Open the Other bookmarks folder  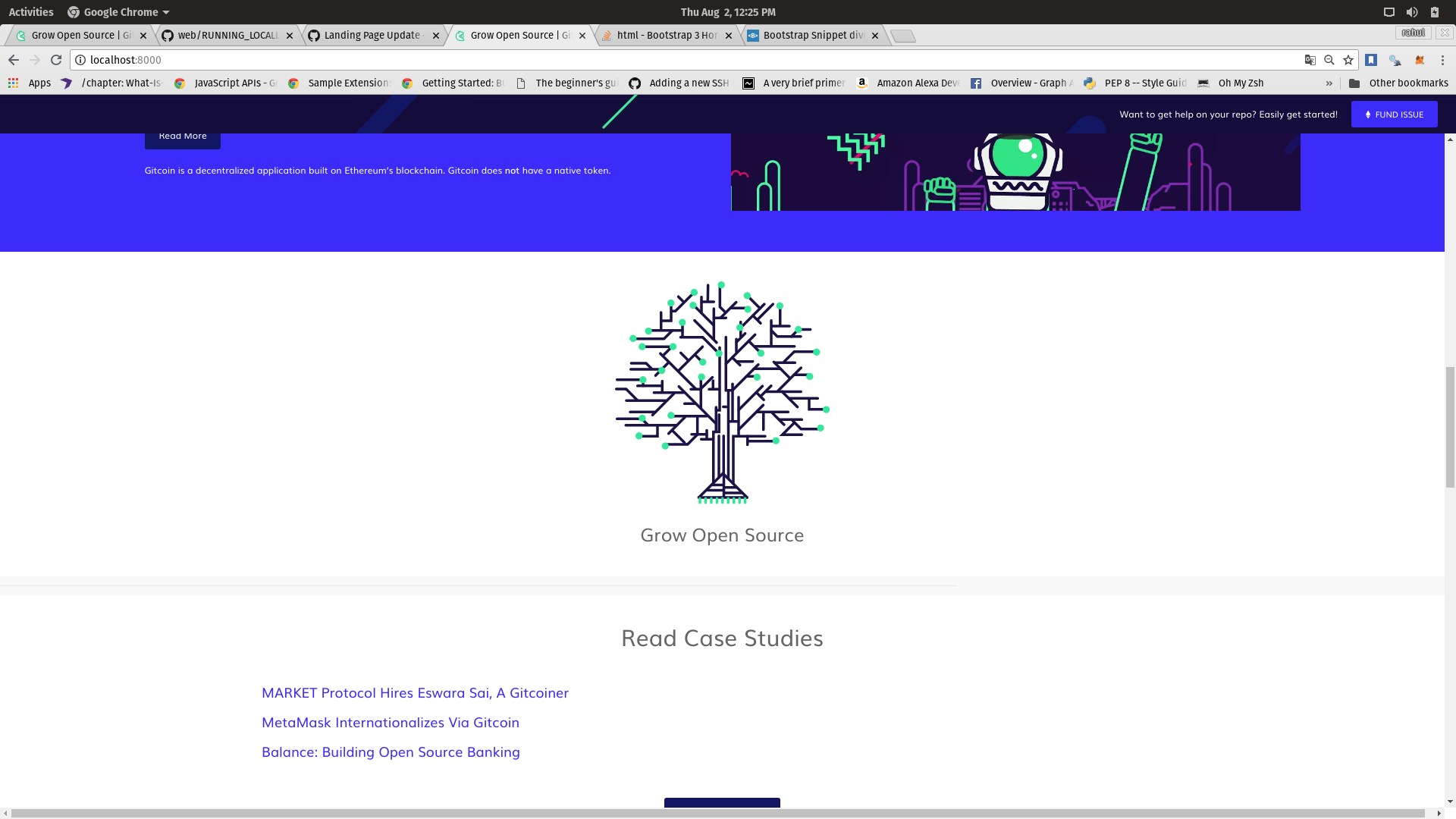(1399, 83)
